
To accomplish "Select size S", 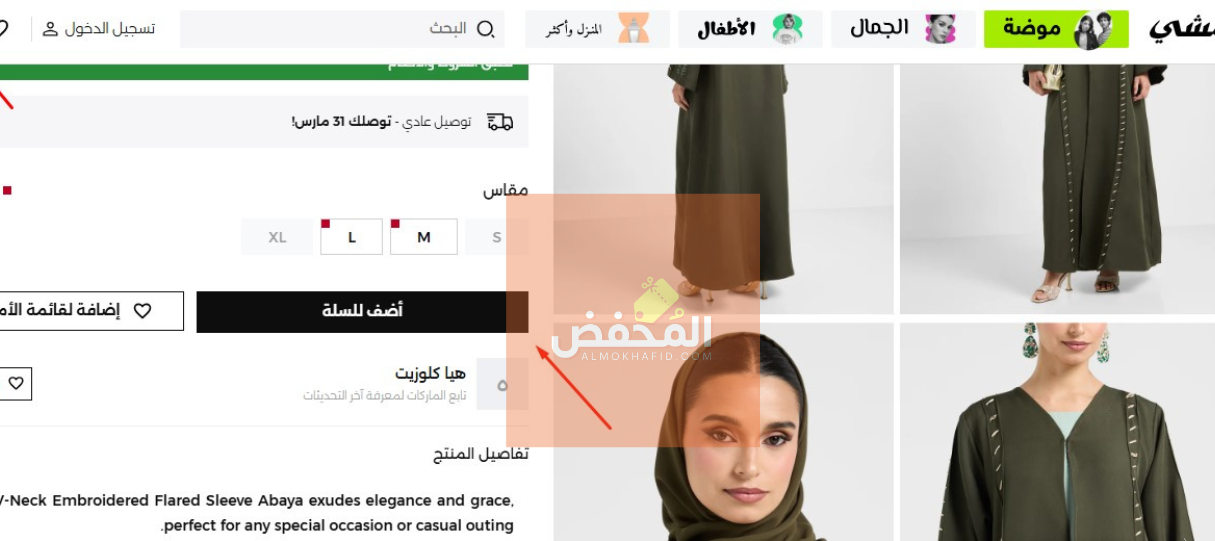I will (x=497, y=237).
